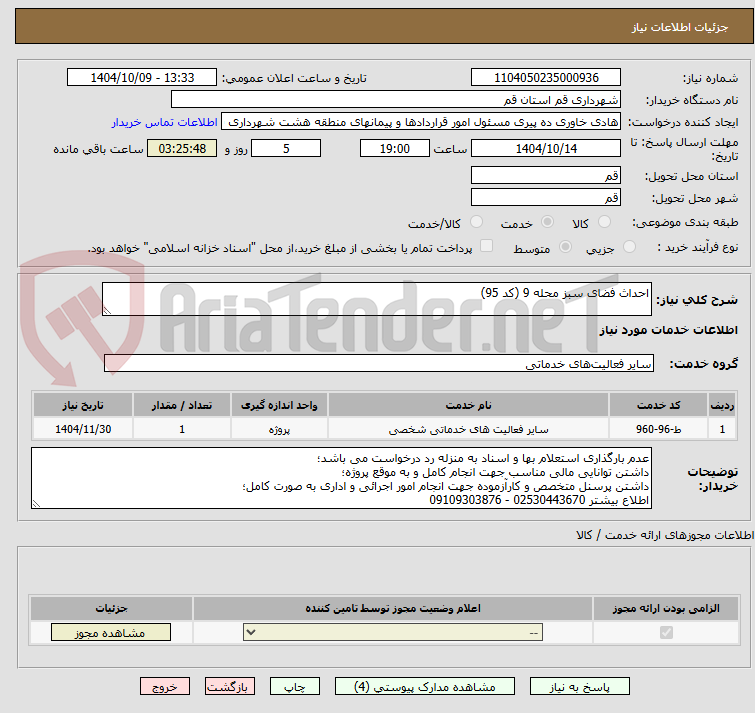Select the کالا radio button
755x713 pixels.
(x=604, y=222)
